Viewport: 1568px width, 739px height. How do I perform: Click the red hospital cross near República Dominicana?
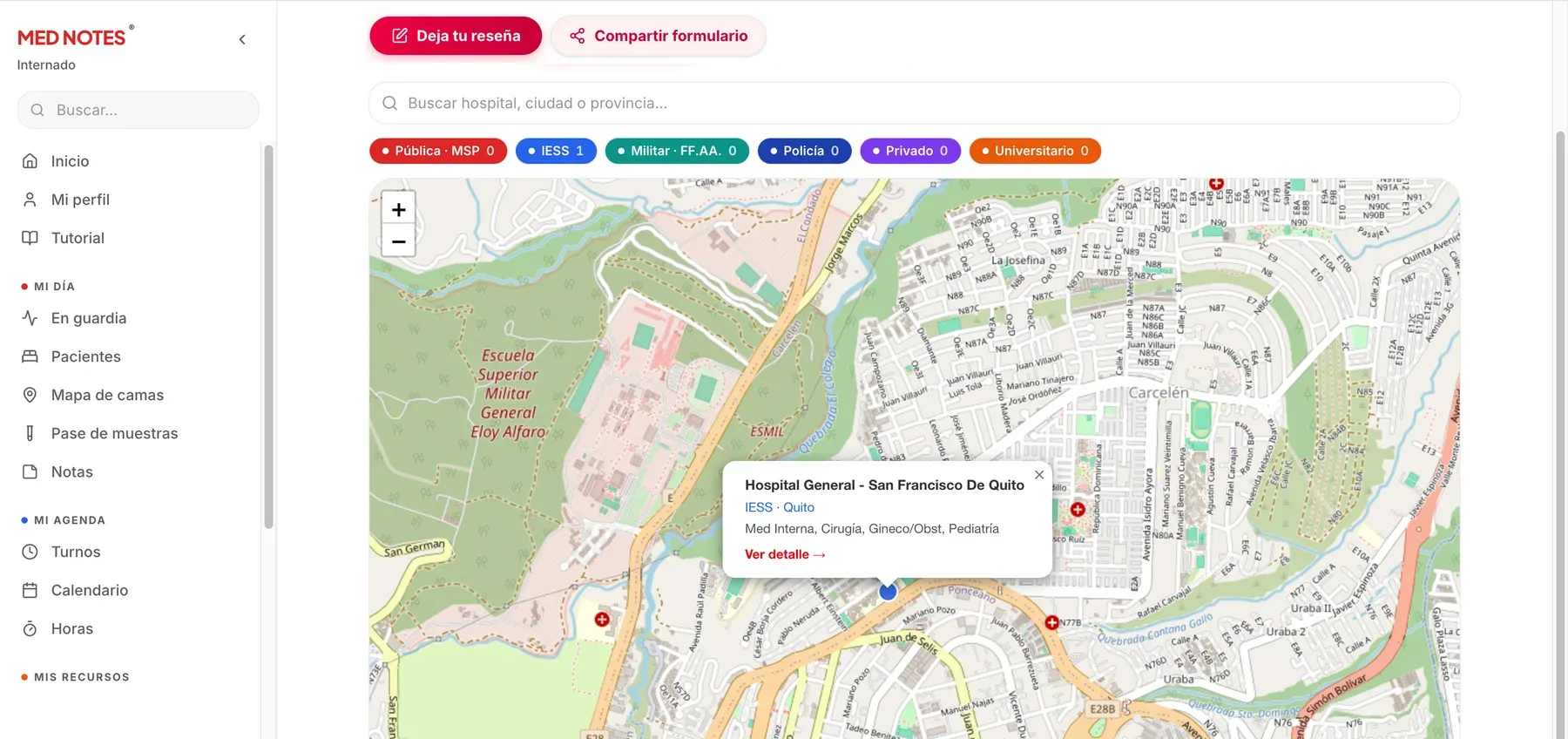coord(1078,509)
